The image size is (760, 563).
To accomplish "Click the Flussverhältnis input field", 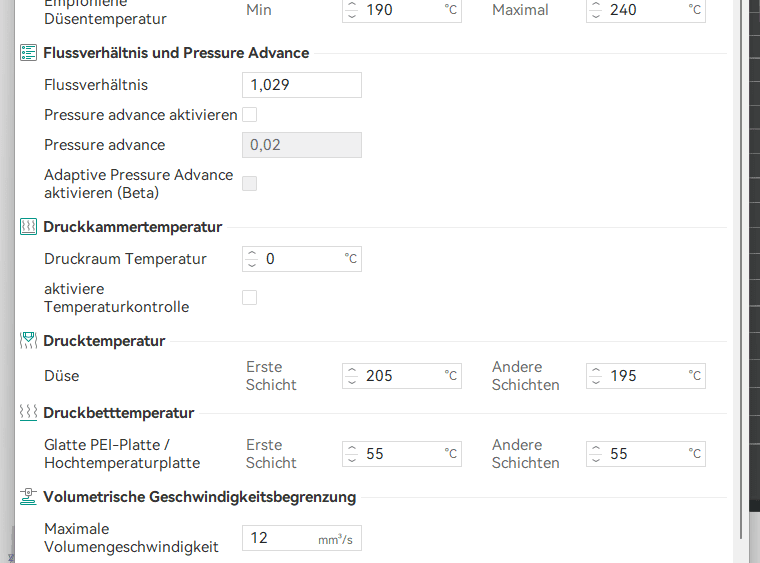I will coord(301,85).
